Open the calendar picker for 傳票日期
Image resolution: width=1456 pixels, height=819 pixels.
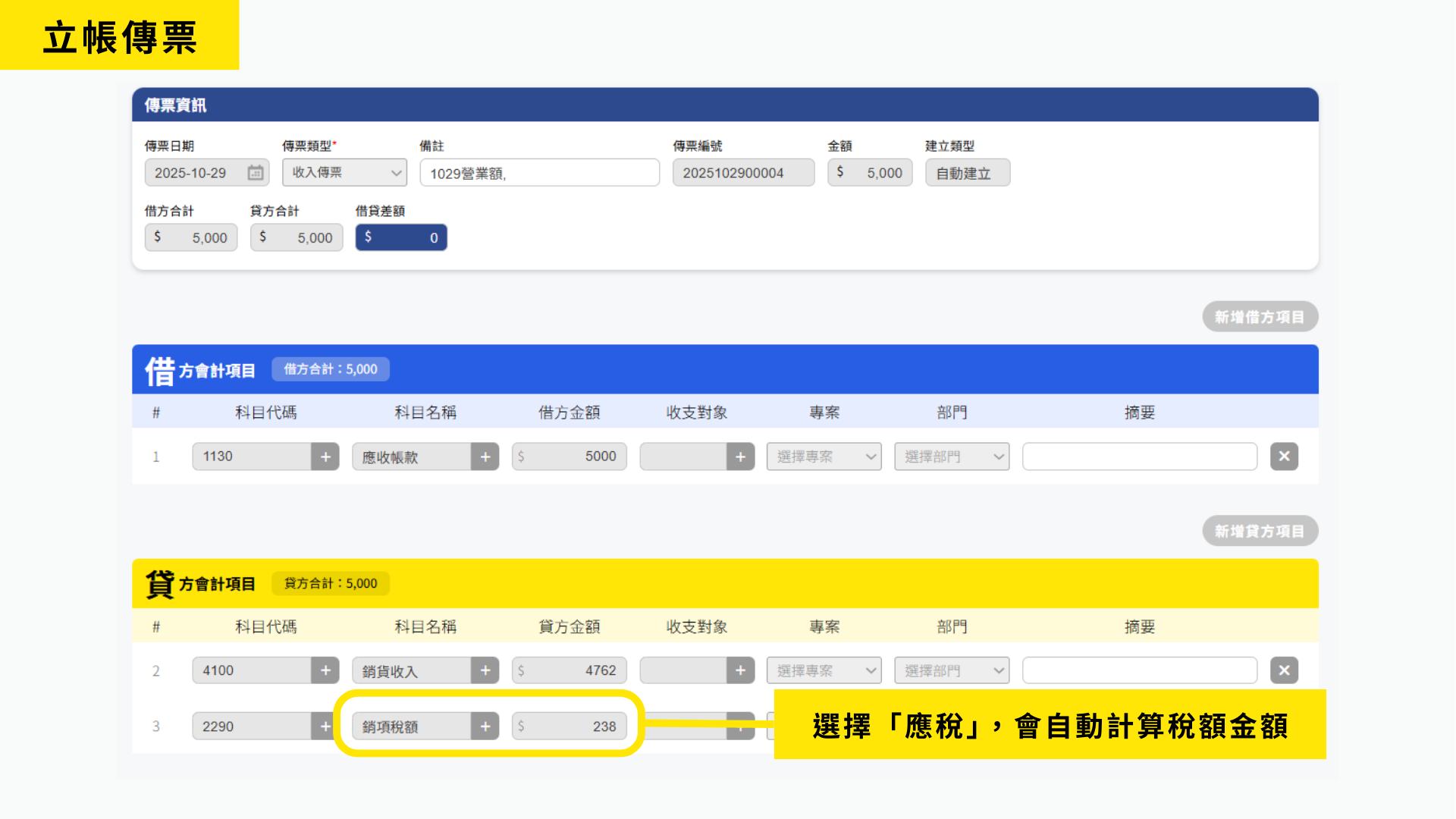256,173
